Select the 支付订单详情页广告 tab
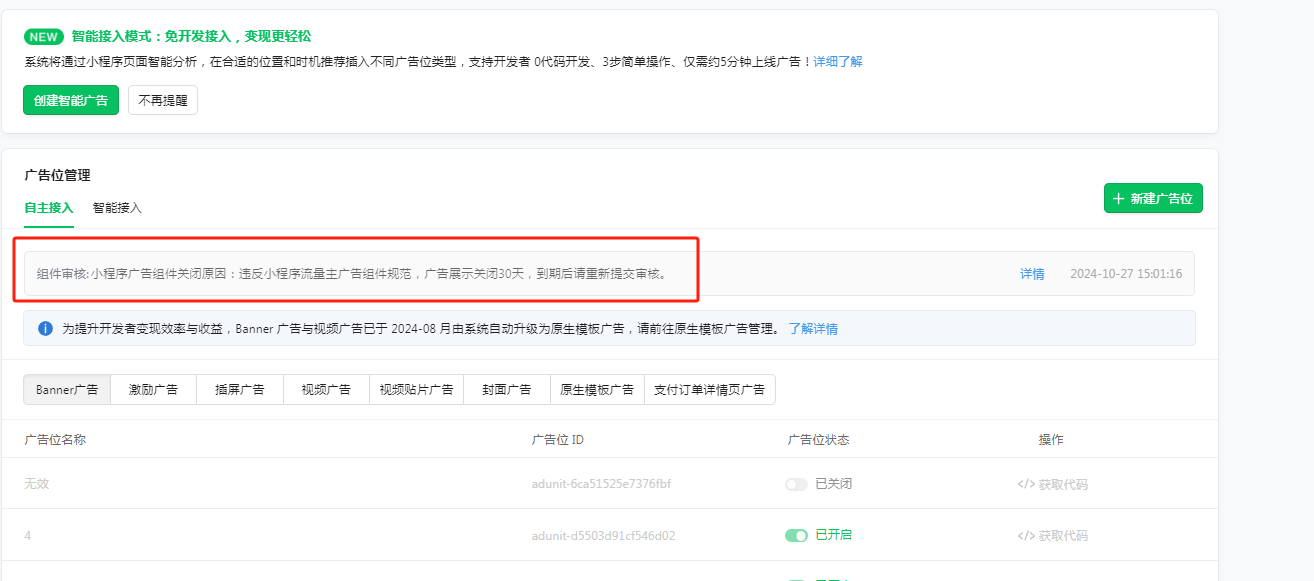This screenshot has height=581, width=1314. point(710,390)
